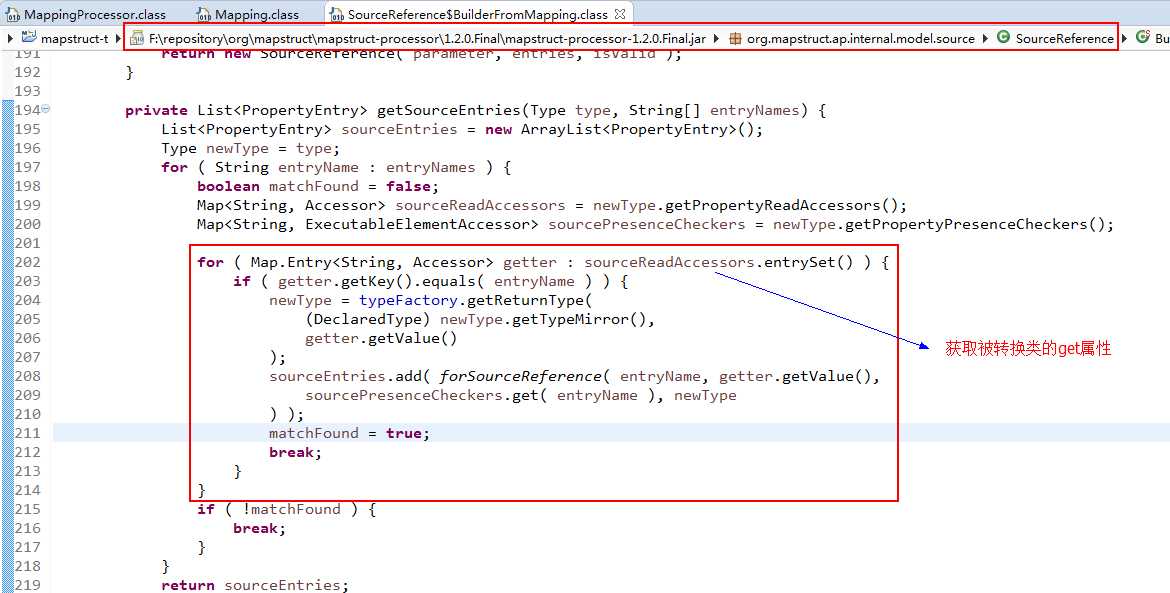
Task: Click the green SourceReference class icon
Action: (1004, 37)
